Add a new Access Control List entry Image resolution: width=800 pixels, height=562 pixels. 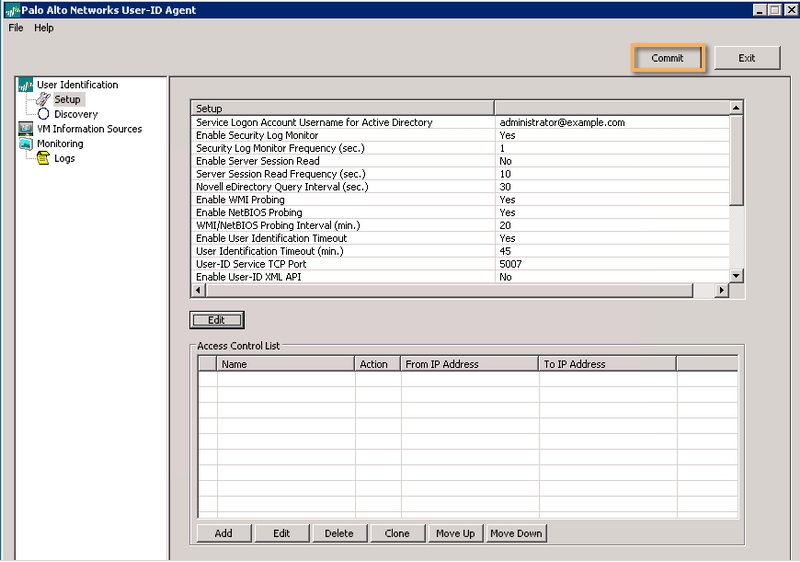(x=223, y=533)
